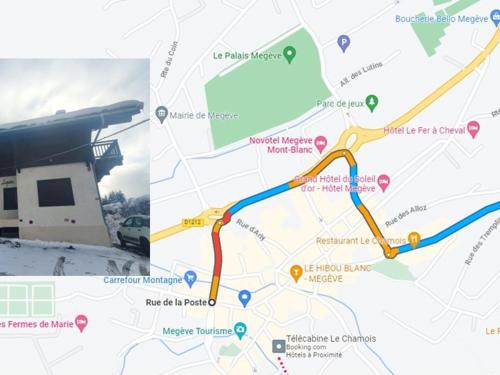Image resolution: width=500 pixels, height=375 pixels.
Task: Select the purple parking marker
Action: coord(344,43)
